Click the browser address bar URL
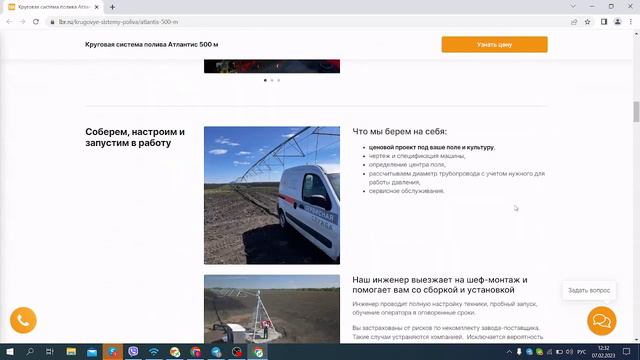The height and width of the screenshot is (360, 640). pyautogui.click(x=118, y=22)
